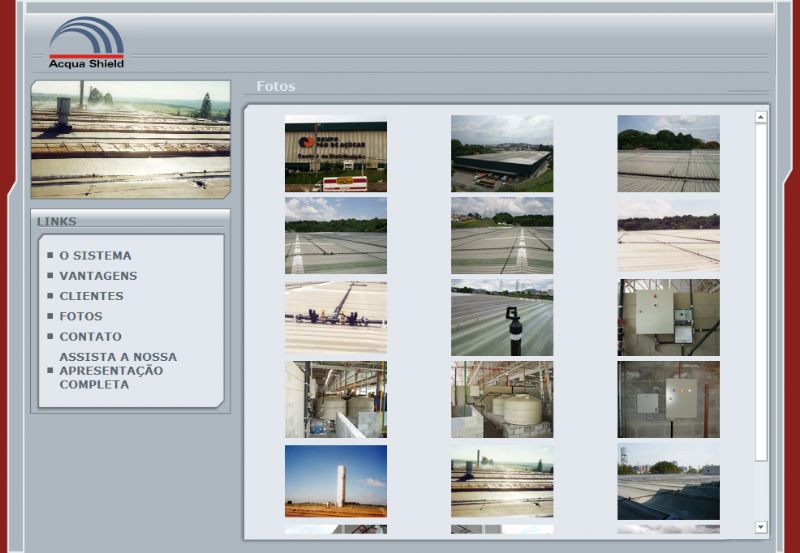Open the water tower blue sky thumbnail
Image resolution: width=800 pixels, height=553 pixels.
point(335,481)
